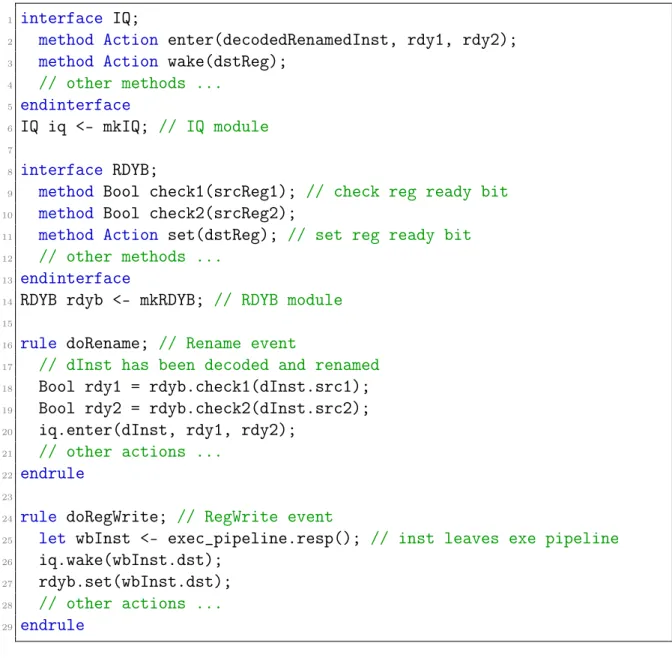Click the '// IQ module' comment
Screen dimensions: 672x664
pos(214,127)
